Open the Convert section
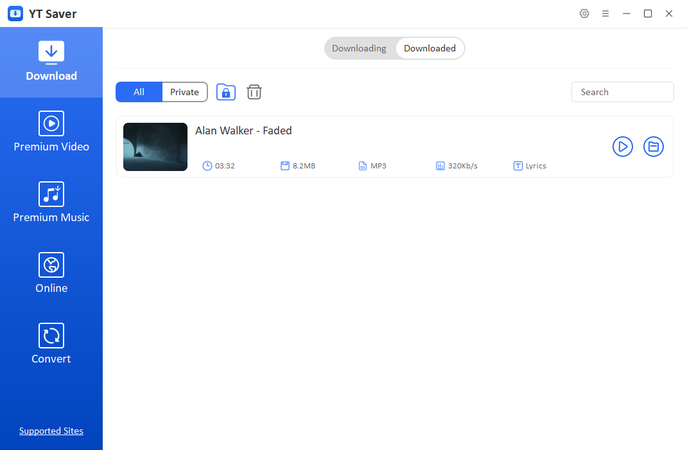The width and height of the screenshot is (687, 450). tap(51, 345)
